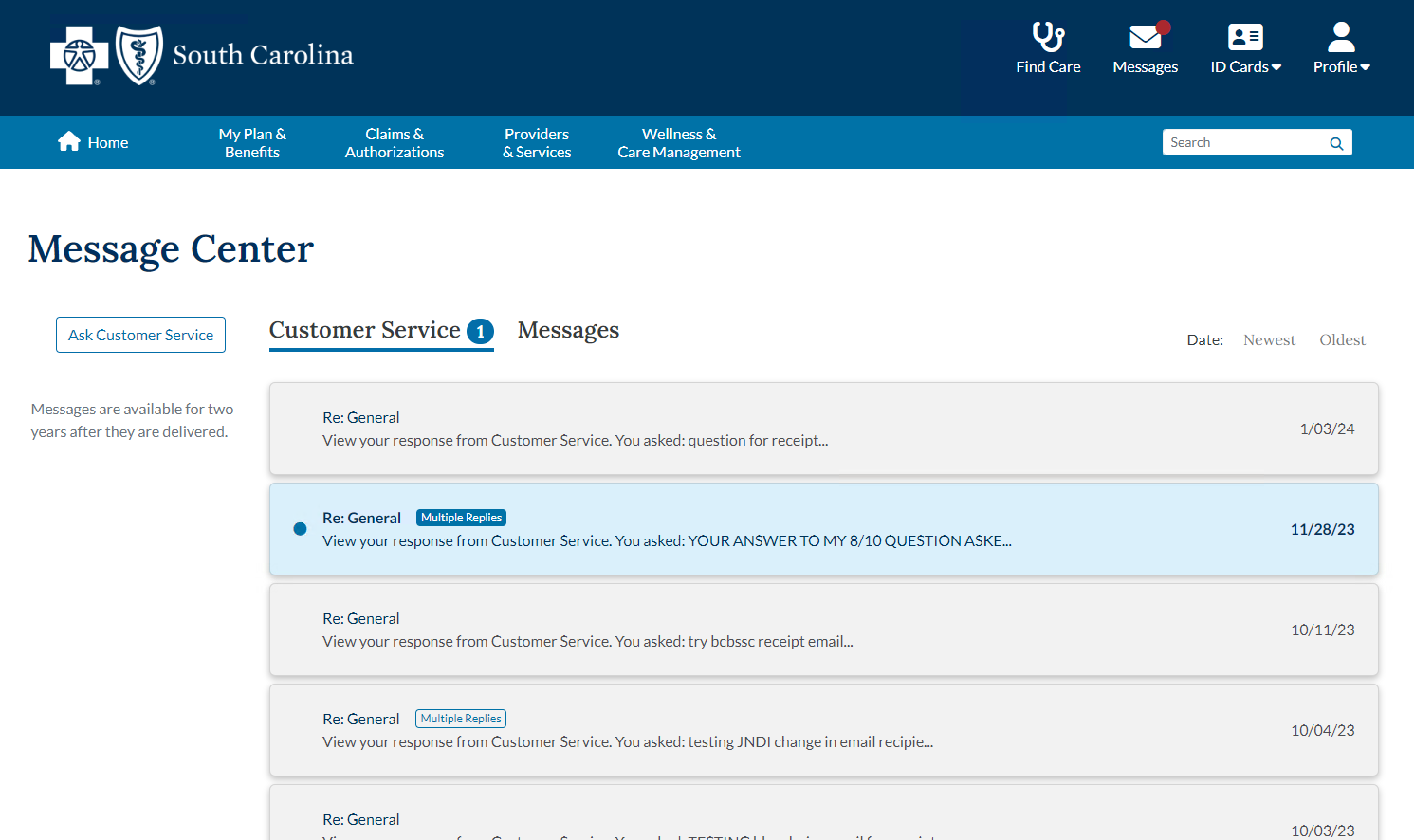
Task: Click the Ask Customer Service button
Action: click(140, 335)
